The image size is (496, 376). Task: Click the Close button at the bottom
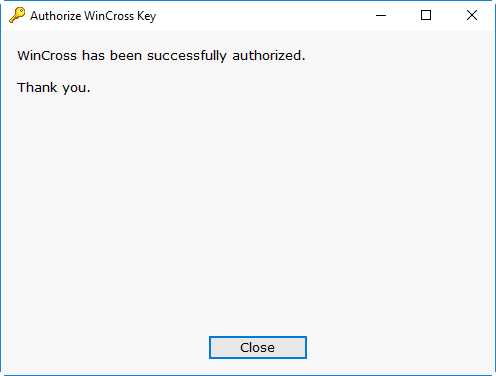[258, 347]
